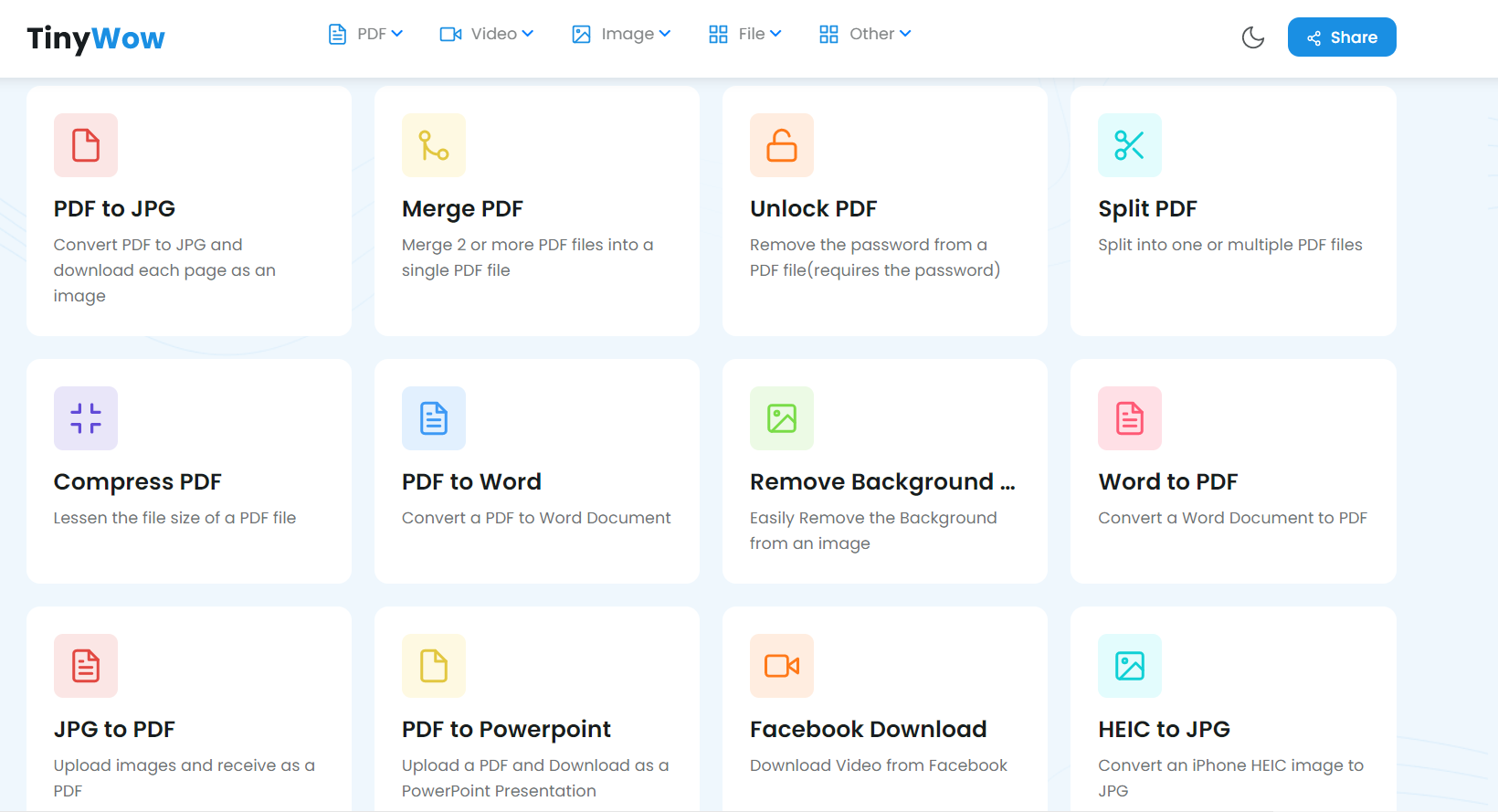
Task: Click the JPG to PDF red document icon
Action: [x=86, y=666]
